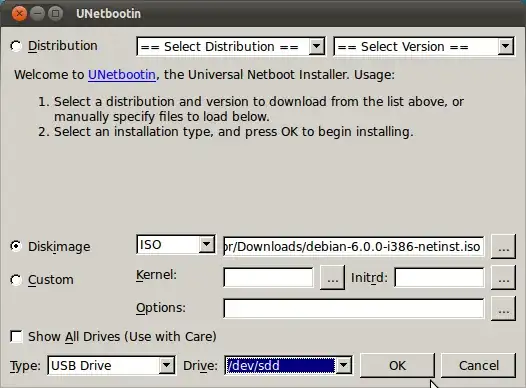Select the Distribution radio button

[16, 46]
